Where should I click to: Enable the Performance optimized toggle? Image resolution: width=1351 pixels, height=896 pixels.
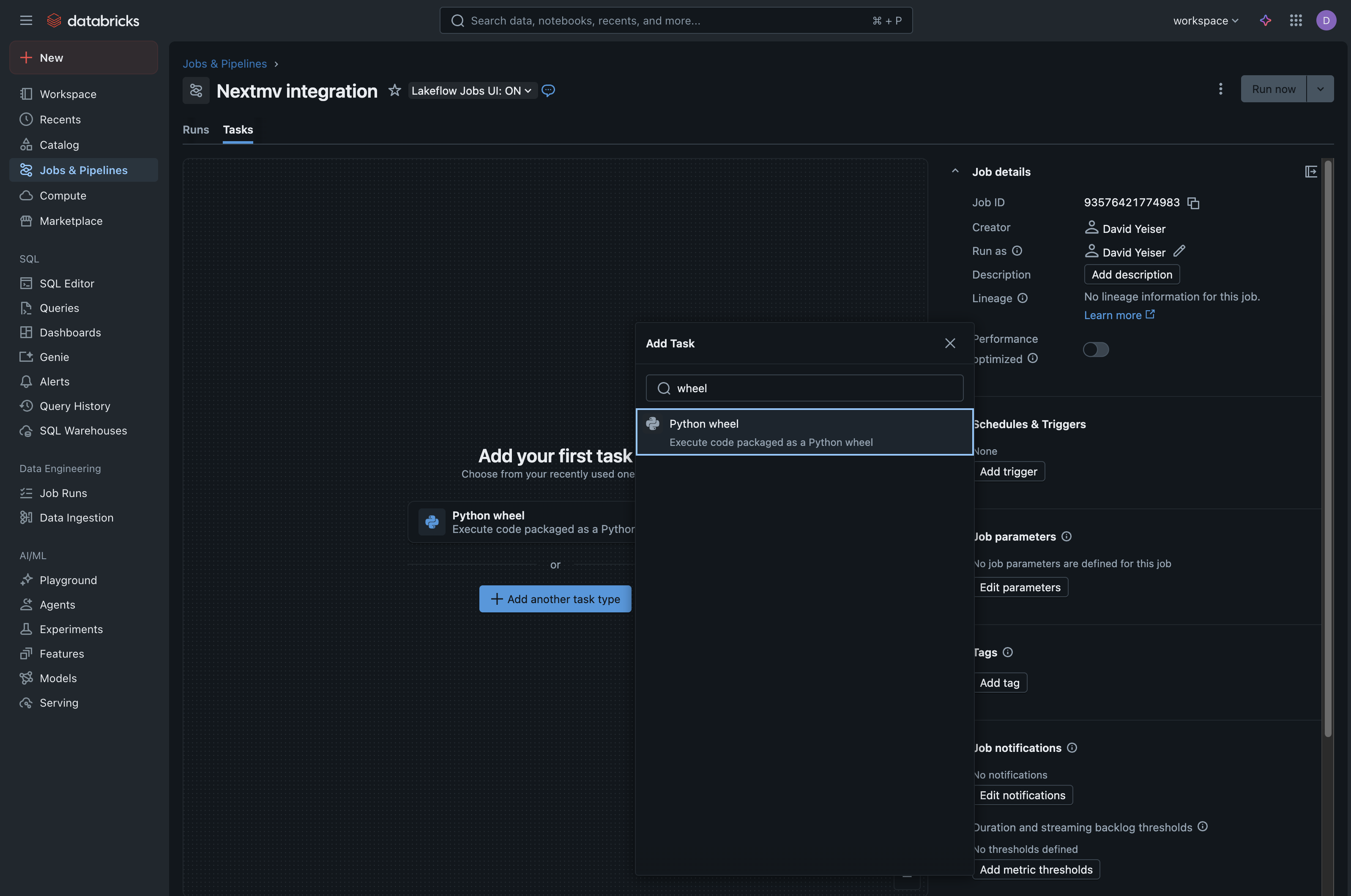point(1095,349)
